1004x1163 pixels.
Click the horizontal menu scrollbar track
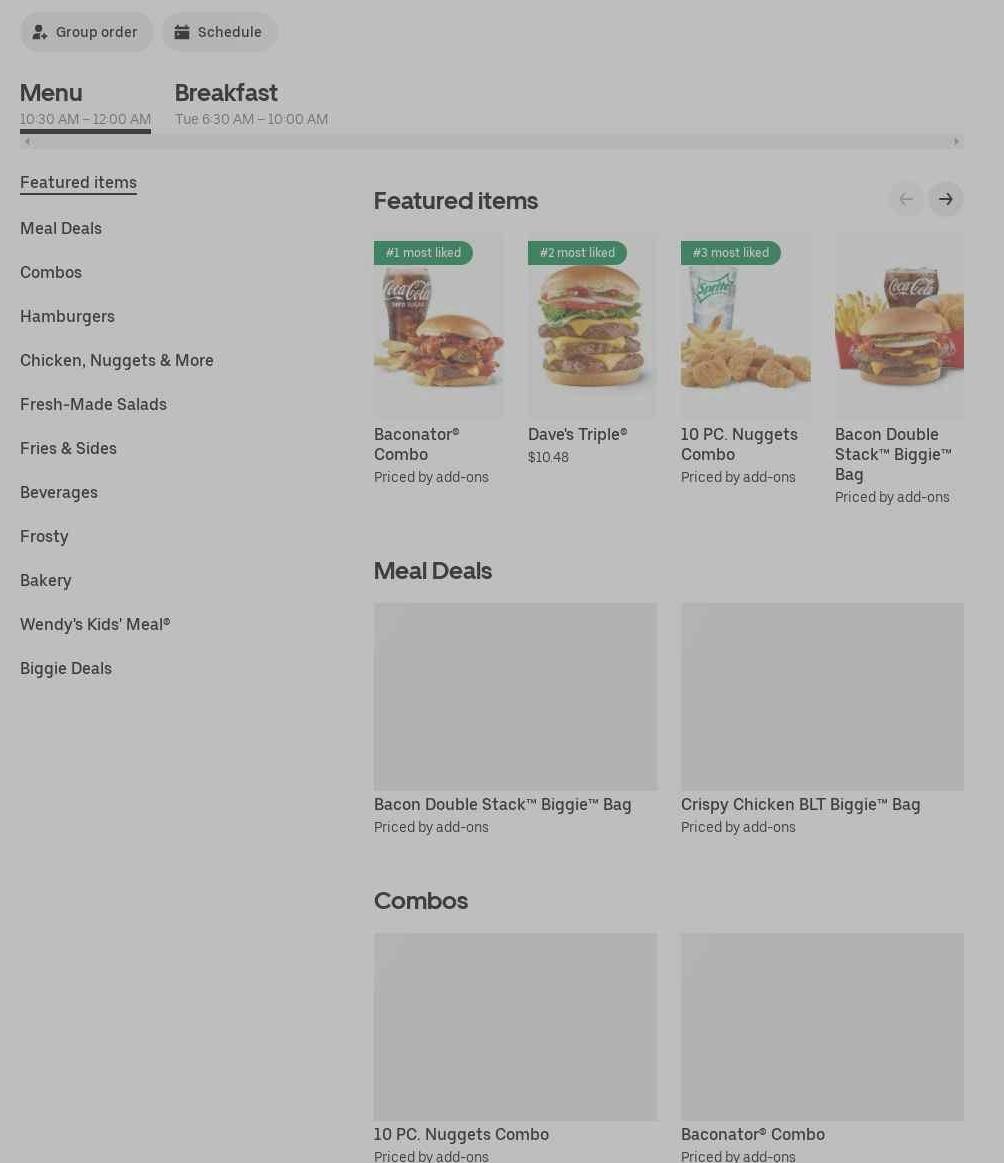pos(492,141)
